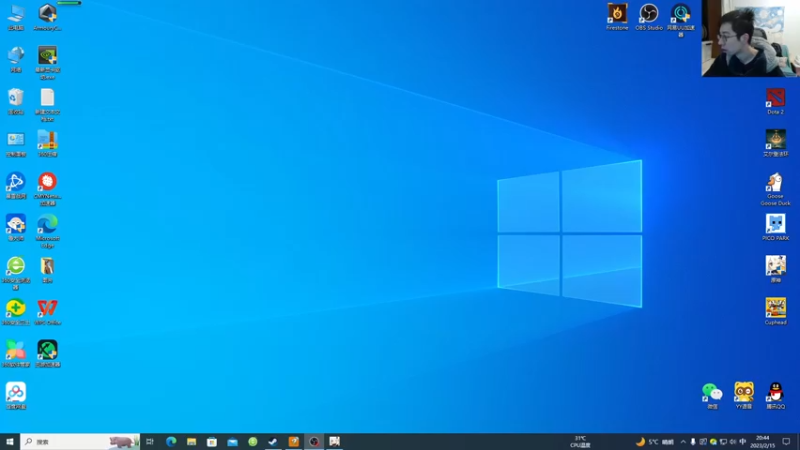Open the YY Voice desktop shortcut
Viewport: 800px width, 450px height.
tap(744, 396)
